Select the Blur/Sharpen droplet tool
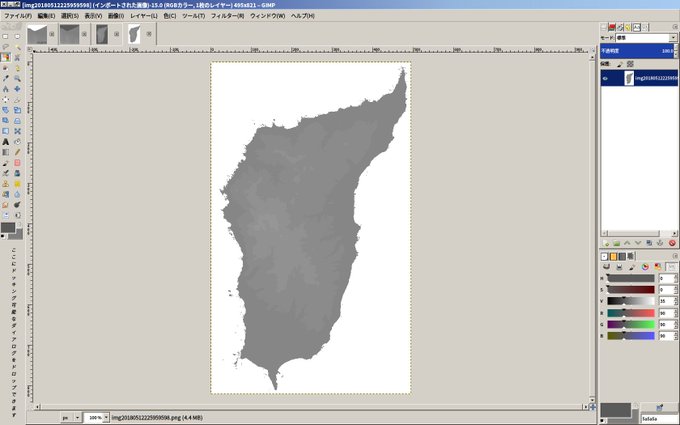The width and height of the screenshot is (680, 425). 17,194
